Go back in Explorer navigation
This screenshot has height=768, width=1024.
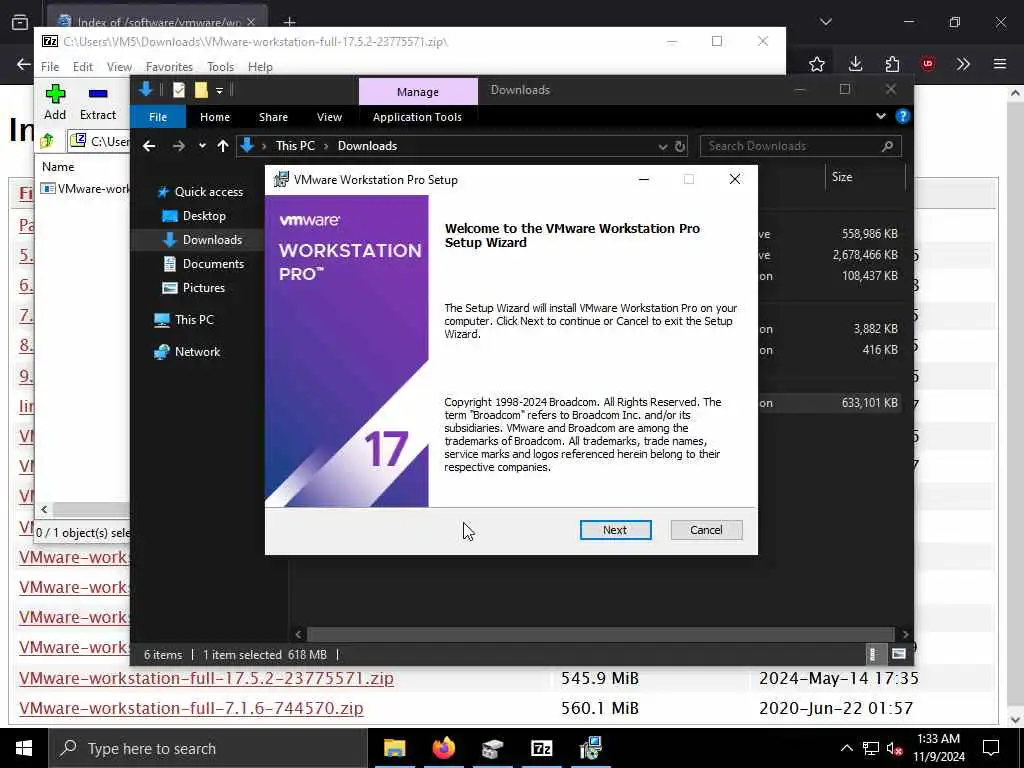[x=149, y=146]
